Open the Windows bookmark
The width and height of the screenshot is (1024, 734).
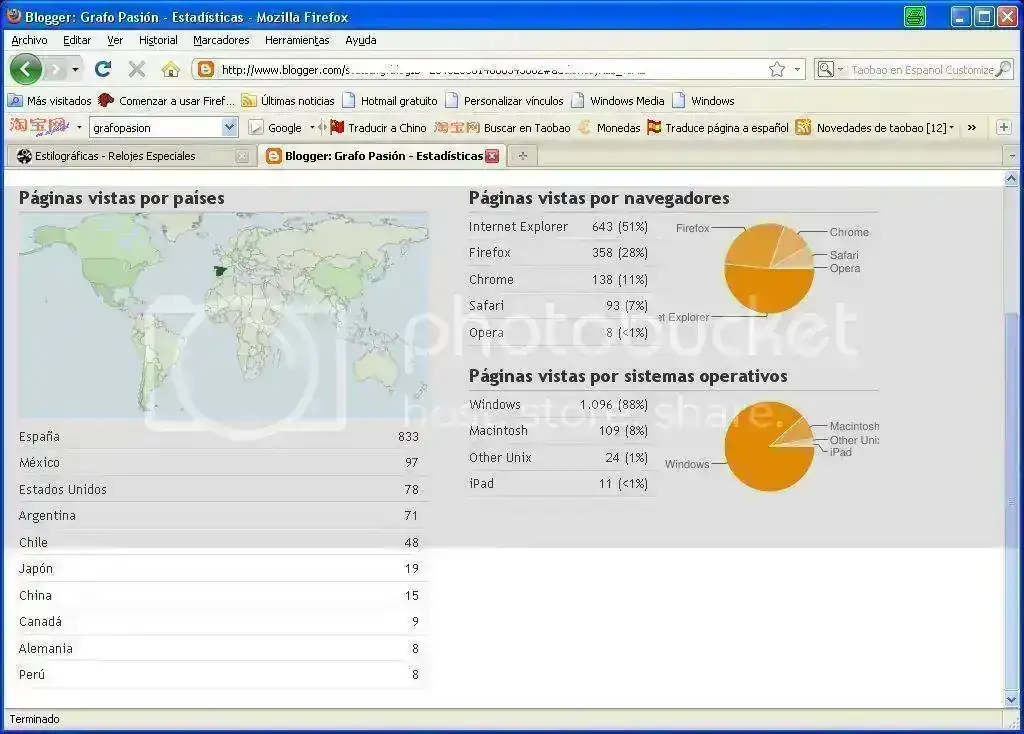click(x=703, y=101)
